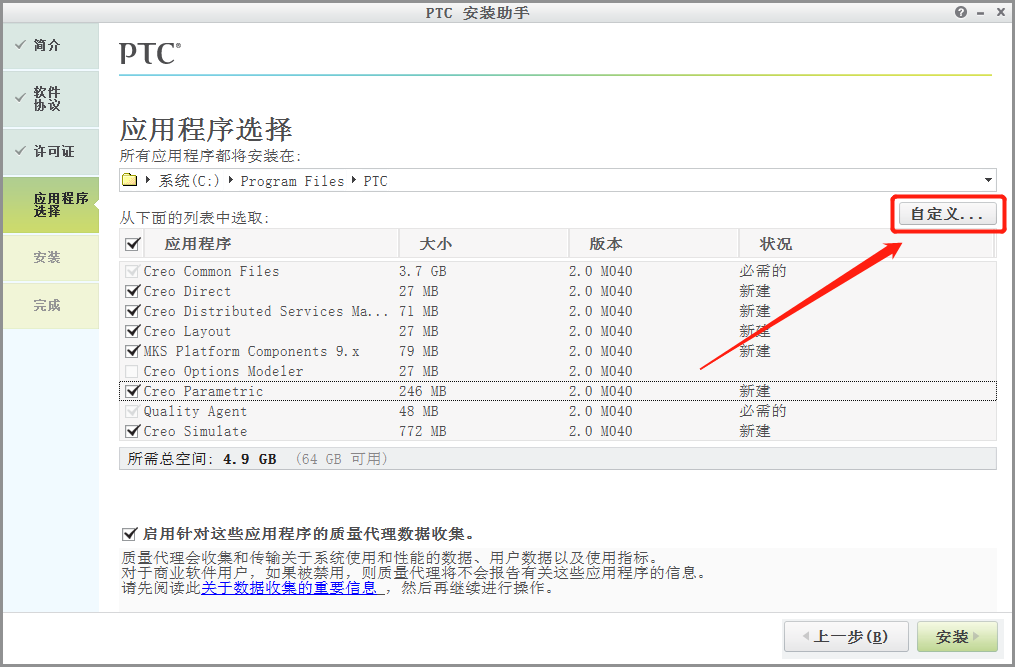Select 完成 step in sidebar
The width and height of the screenshot is (1015, 667).
point(51,305)
